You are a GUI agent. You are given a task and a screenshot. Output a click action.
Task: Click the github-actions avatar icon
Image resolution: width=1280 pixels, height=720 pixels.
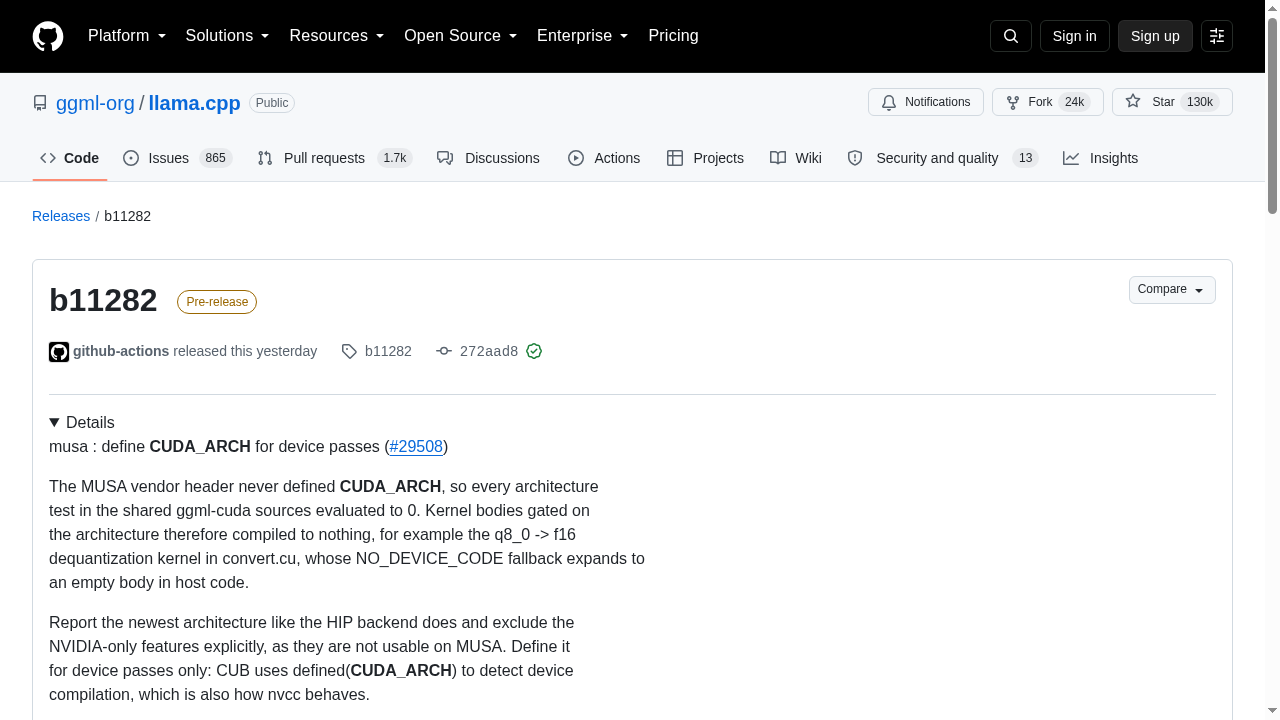59,352
